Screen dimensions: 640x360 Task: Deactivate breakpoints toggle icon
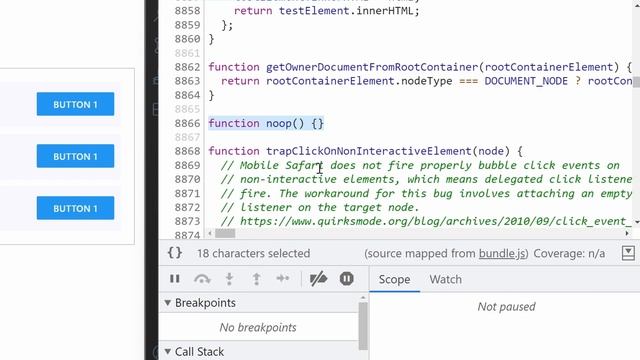tap(318, 279)
